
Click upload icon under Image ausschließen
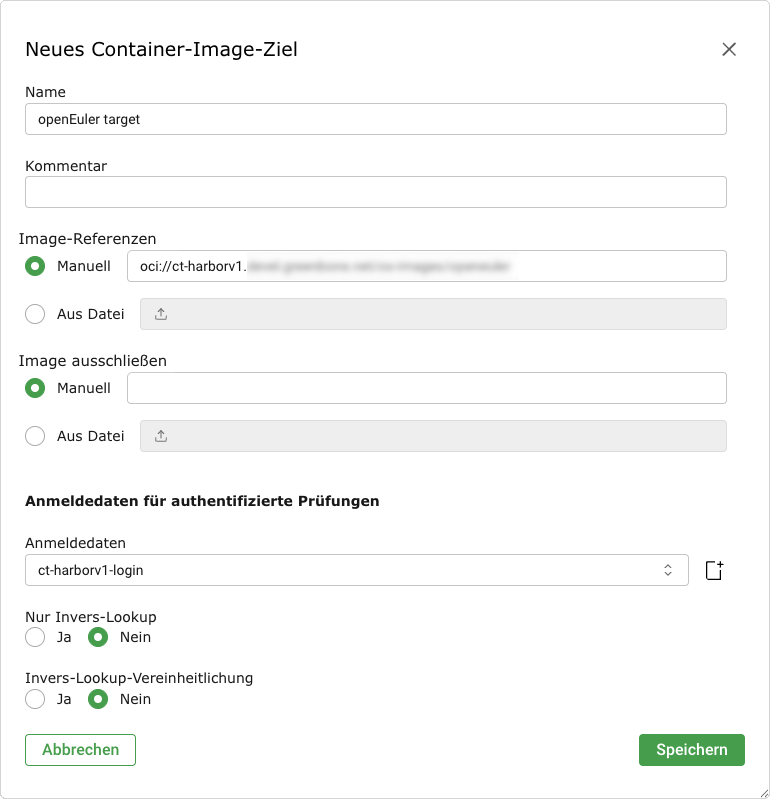click(x=161, y=436)
